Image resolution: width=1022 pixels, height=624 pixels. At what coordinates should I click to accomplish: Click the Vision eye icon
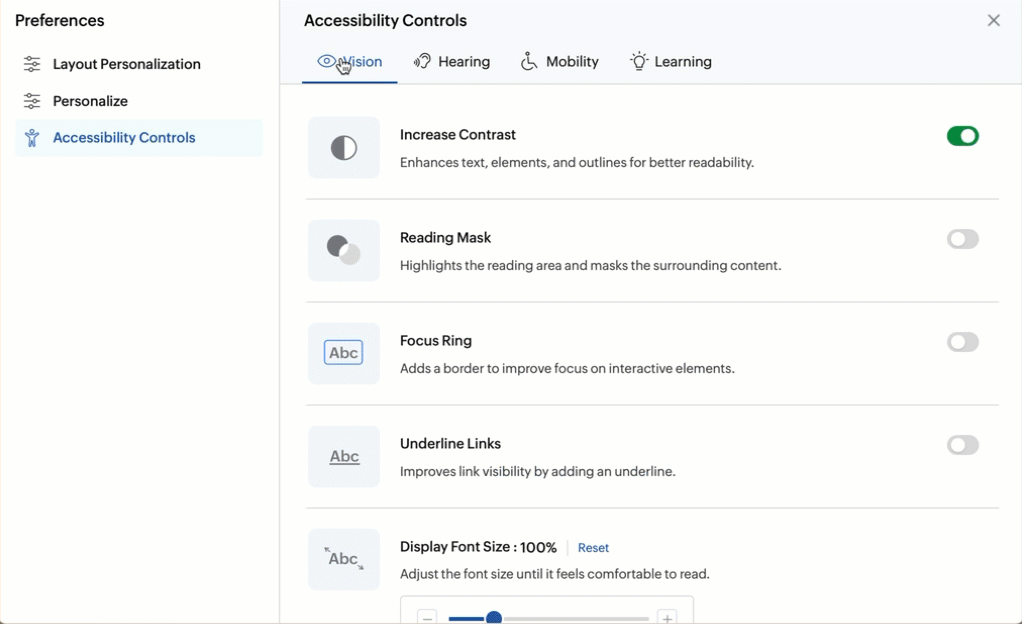tap(327, 61)
